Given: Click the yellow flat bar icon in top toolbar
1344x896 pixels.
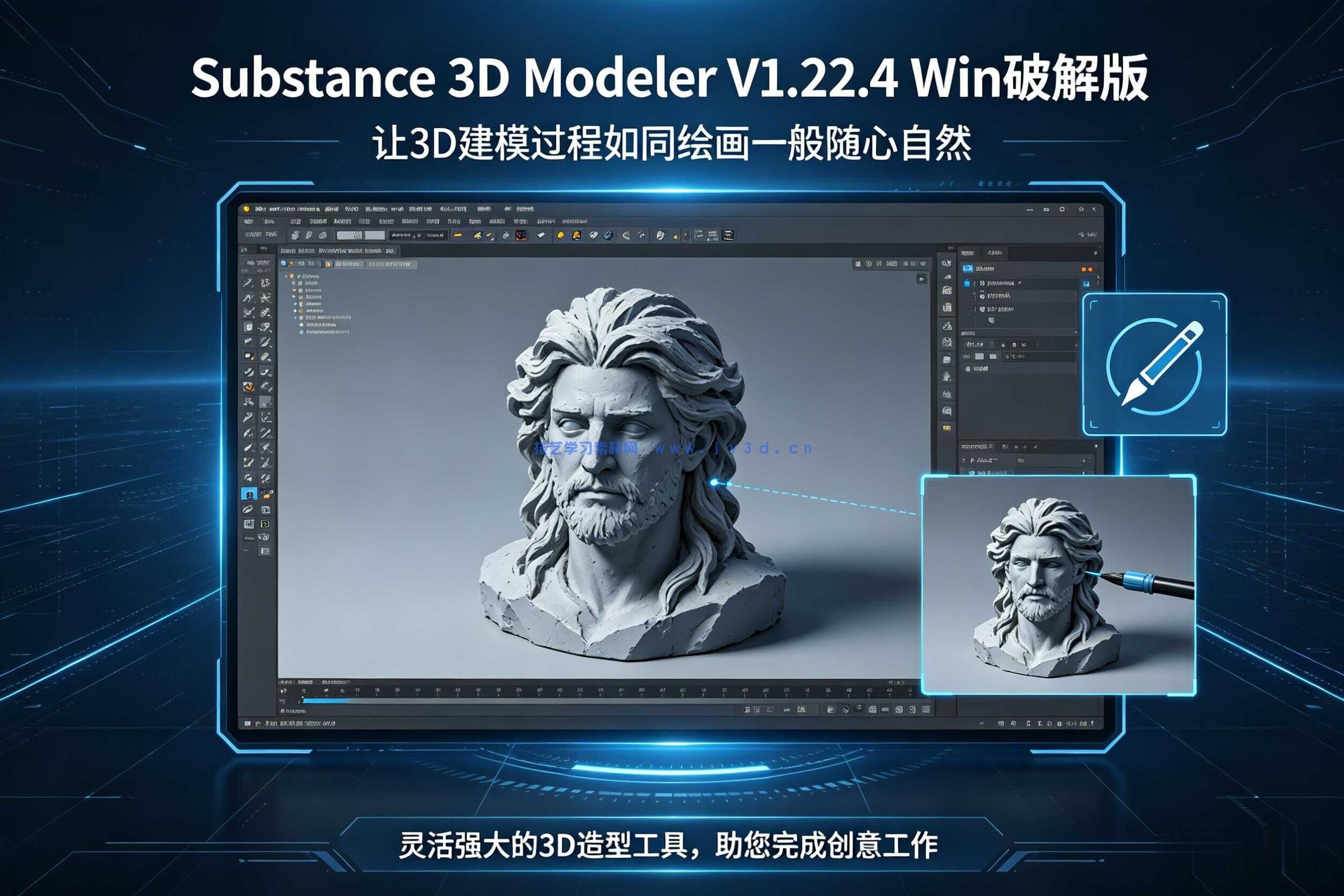Looking at the screenshot, I should coord(458,235).
